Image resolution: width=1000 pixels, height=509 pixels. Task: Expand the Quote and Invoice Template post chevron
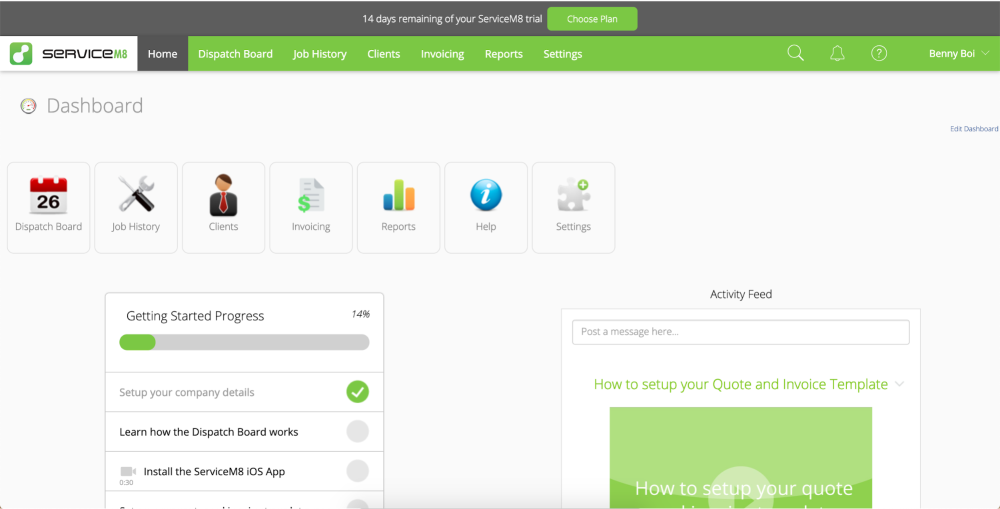(x=899, y=384)
